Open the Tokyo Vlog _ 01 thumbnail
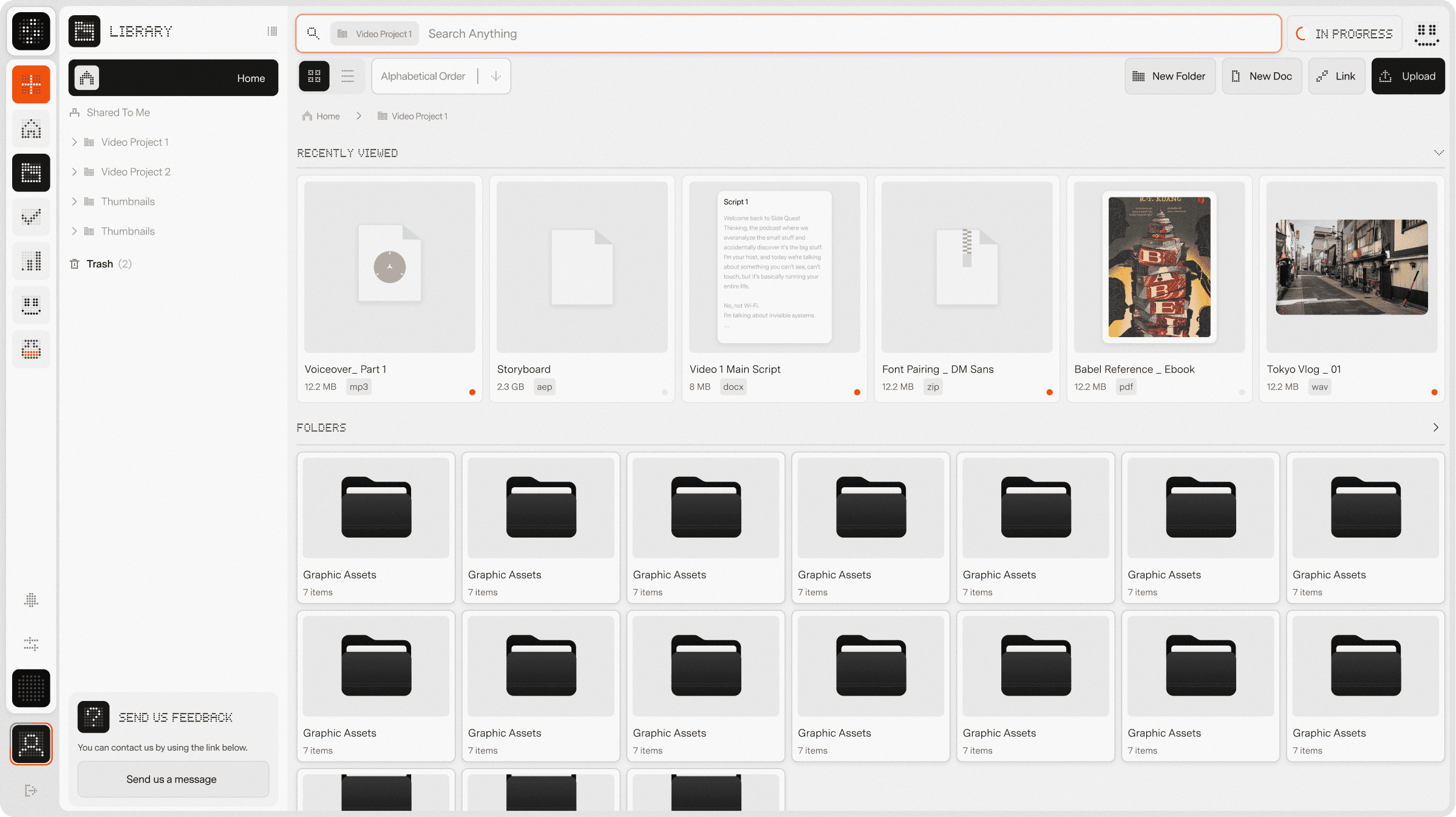The width and height of the screenshot is (1456, 817). 1352,267
